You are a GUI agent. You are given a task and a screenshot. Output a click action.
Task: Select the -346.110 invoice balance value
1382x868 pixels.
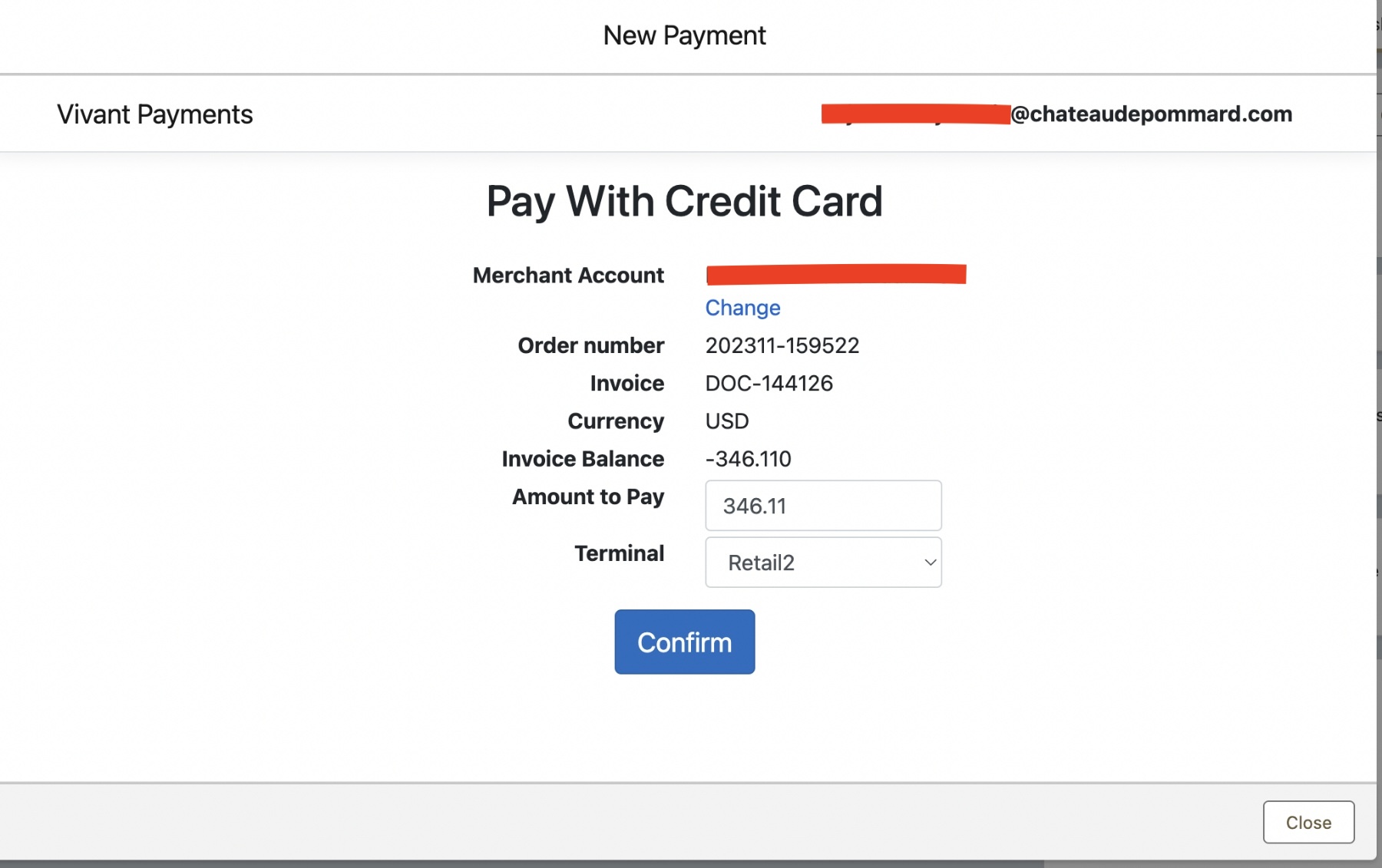749,459
